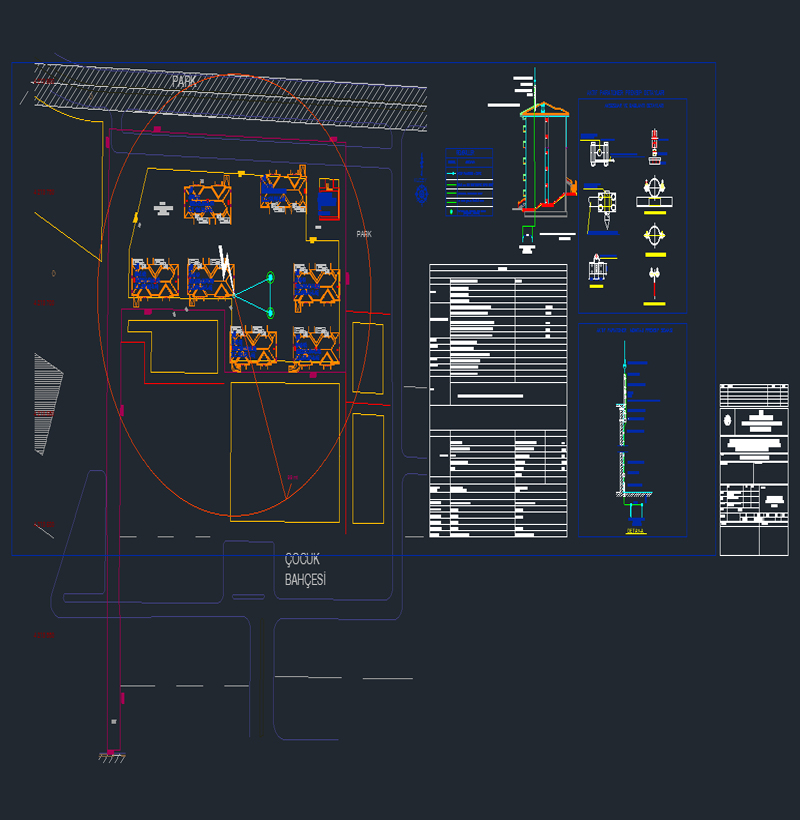Image resolution: width=800 pixels, height=820 pixels.
Task: Click the lower cyan circular node
Action: coord(270,313)
